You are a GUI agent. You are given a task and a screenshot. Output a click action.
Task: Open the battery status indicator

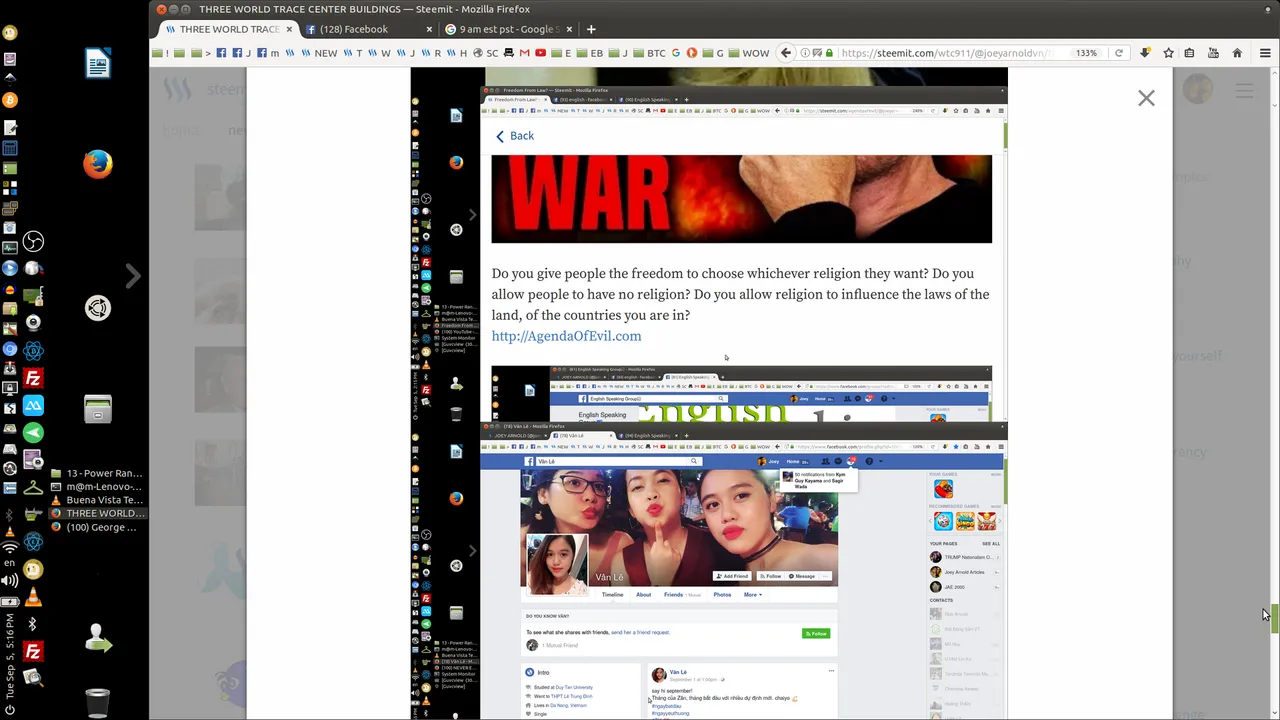(x=10, y=602)
